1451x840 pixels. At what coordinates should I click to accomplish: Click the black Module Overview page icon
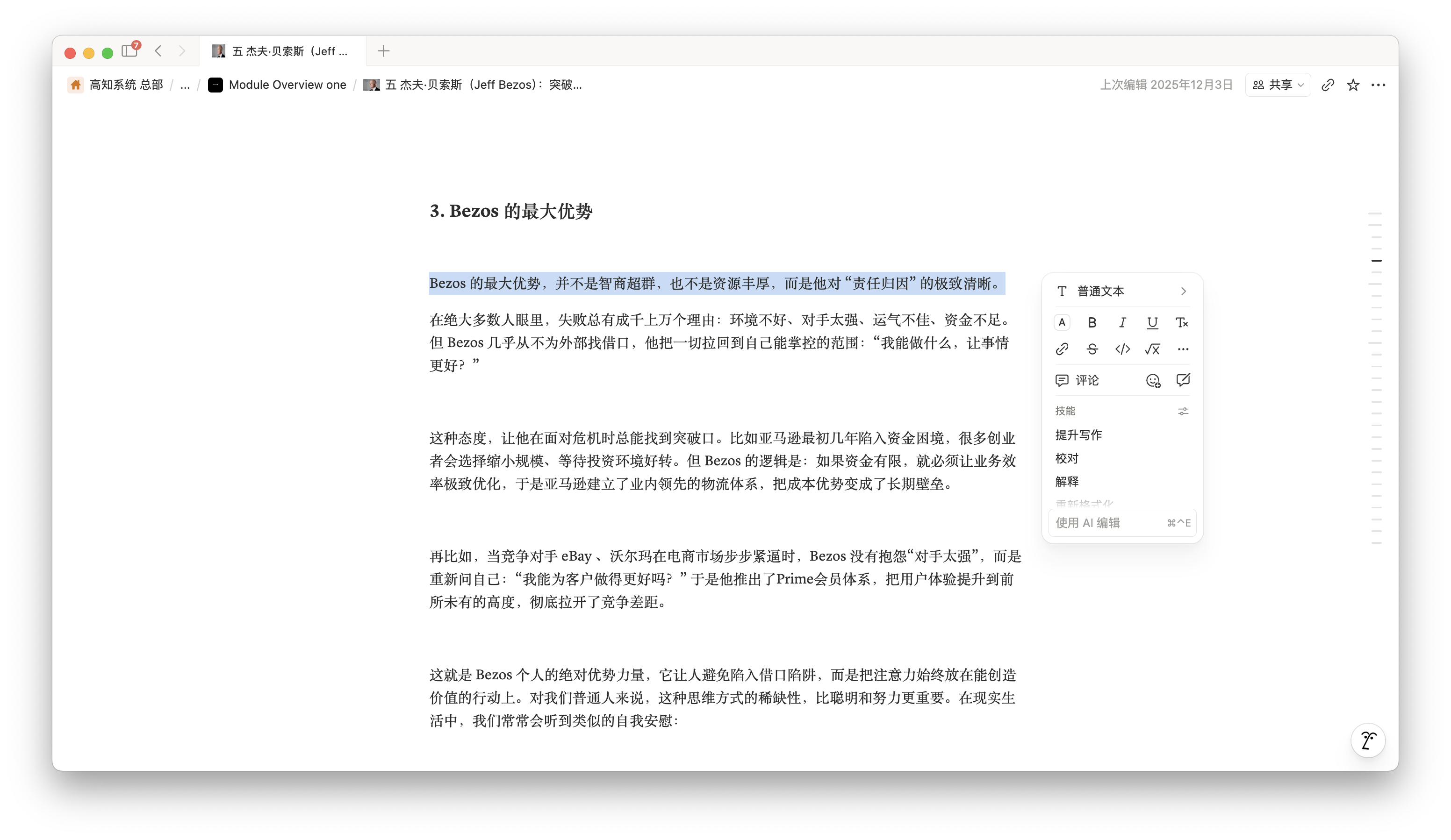[215, 85]
